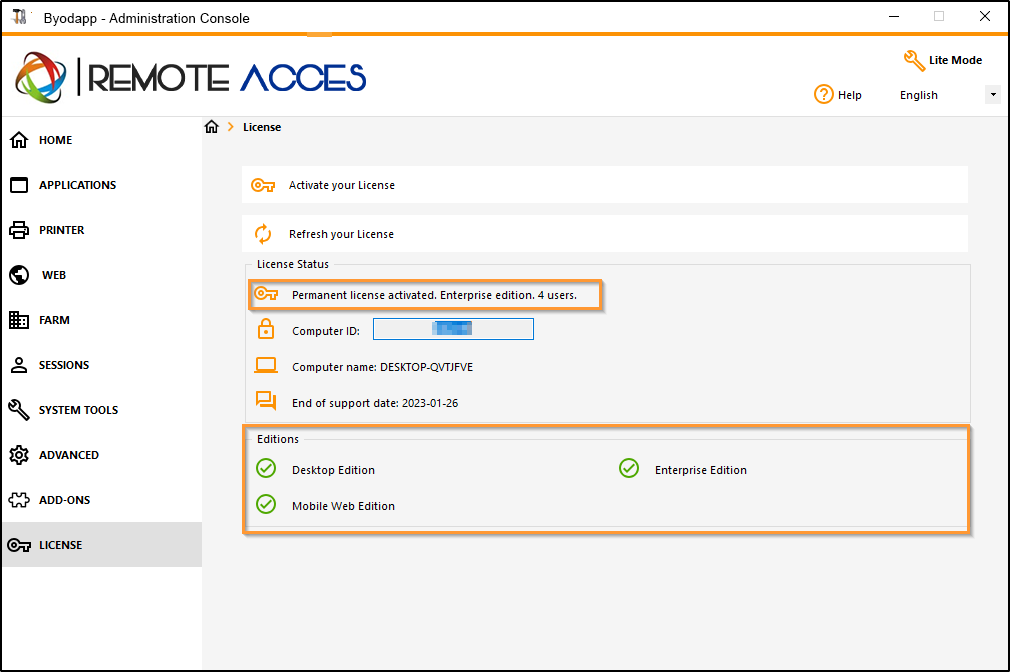Image resolution: width=1010 pixels, height=672 pixels.
Task: Click the green check beside Desktop Edition
Action: (x=266, y=468)
